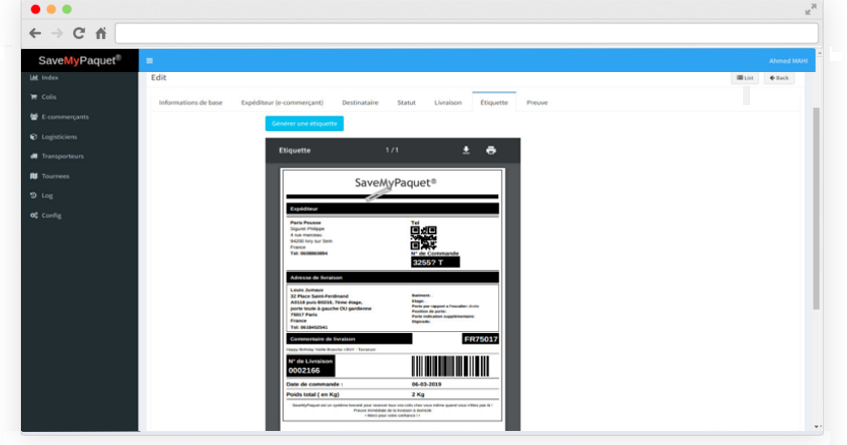Image resolution: width=847 pixels, height=445 pixels.
Task: Open the Preuve tab
Action: (537, 103)
